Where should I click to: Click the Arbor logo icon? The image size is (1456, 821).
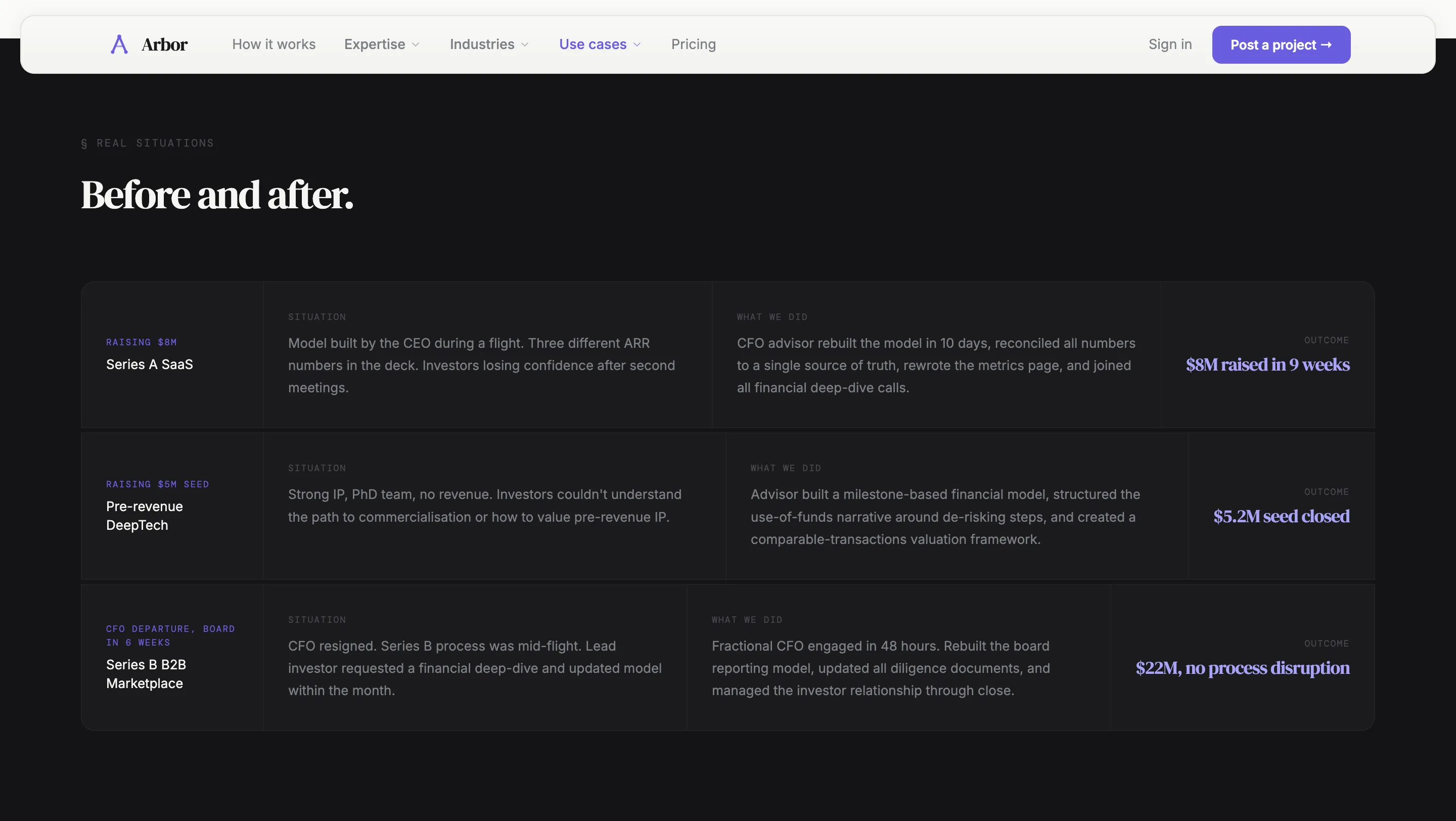click(x=119, y=44)
